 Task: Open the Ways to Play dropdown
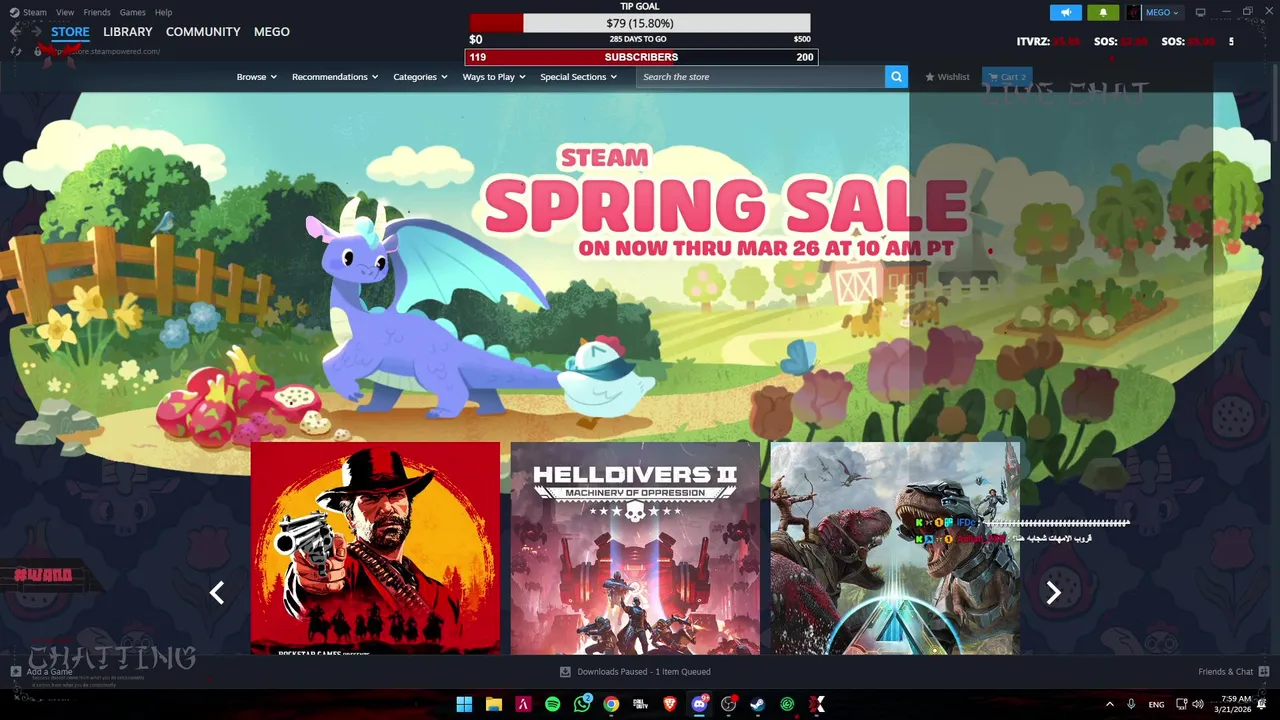pos(494,77)
